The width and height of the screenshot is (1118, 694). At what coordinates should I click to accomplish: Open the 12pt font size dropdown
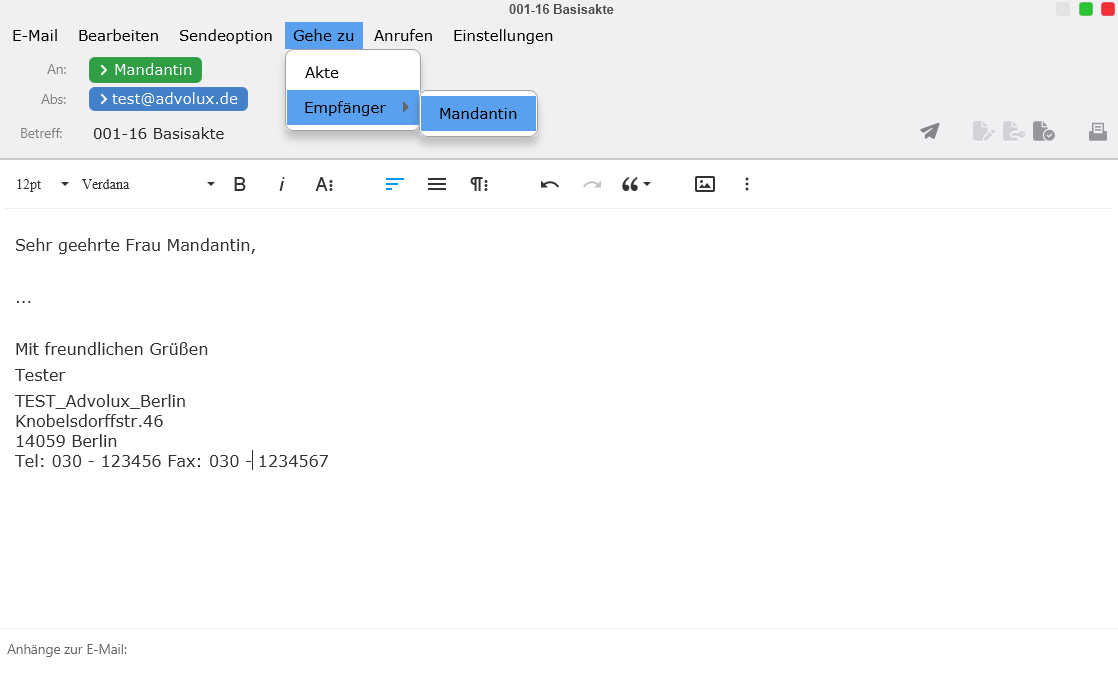coord(42,184)
